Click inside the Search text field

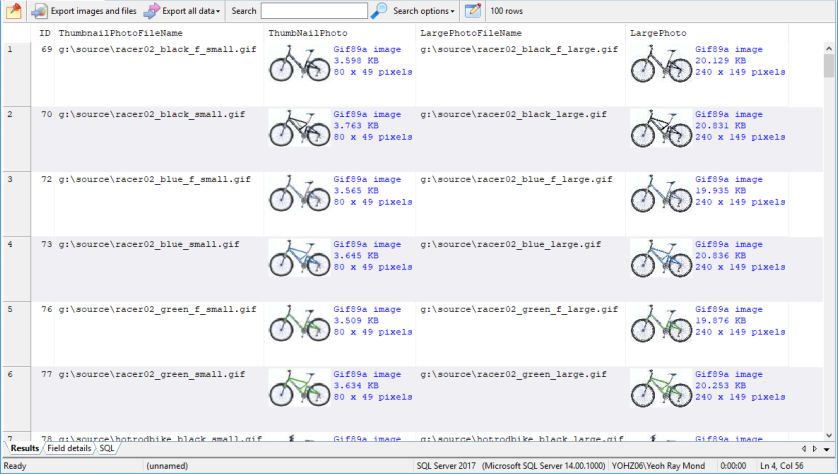(x=313, y=11)
